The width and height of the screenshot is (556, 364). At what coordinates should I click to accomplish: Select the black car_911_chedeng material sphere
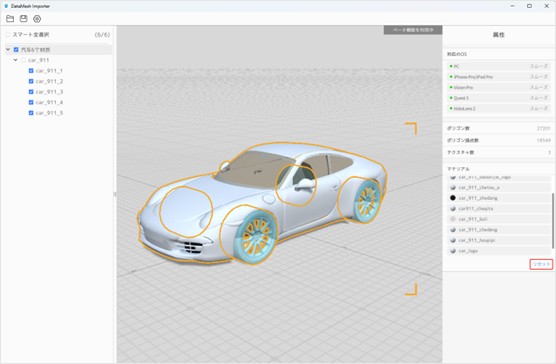pos(453,198)
